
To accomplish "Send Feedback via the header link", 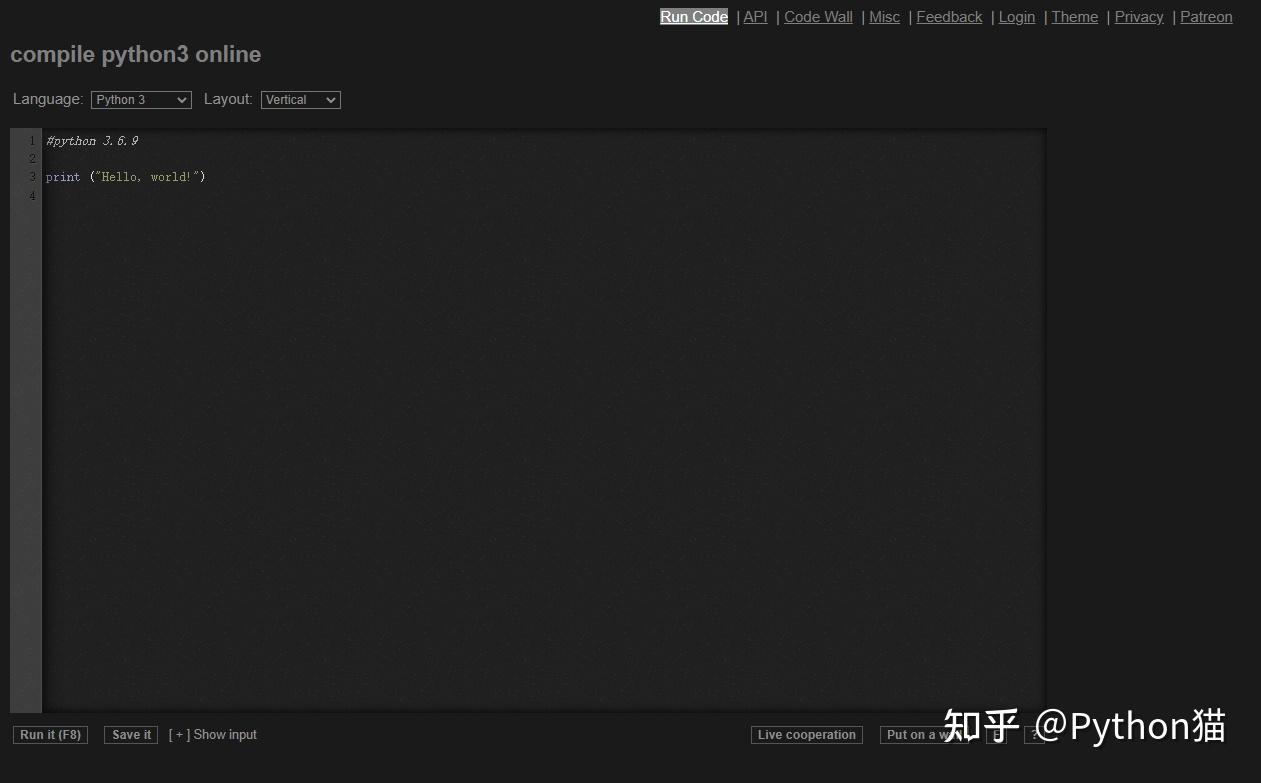I will pyautogui.click(x=948, y=17).
